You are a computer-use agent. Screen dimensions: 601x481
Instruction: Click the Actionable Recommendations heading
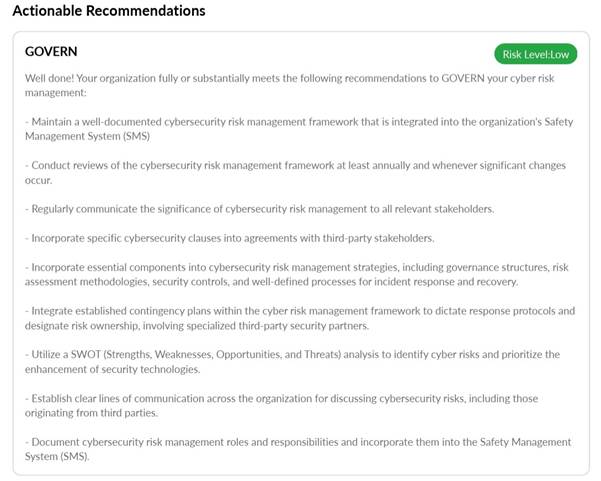108,11
